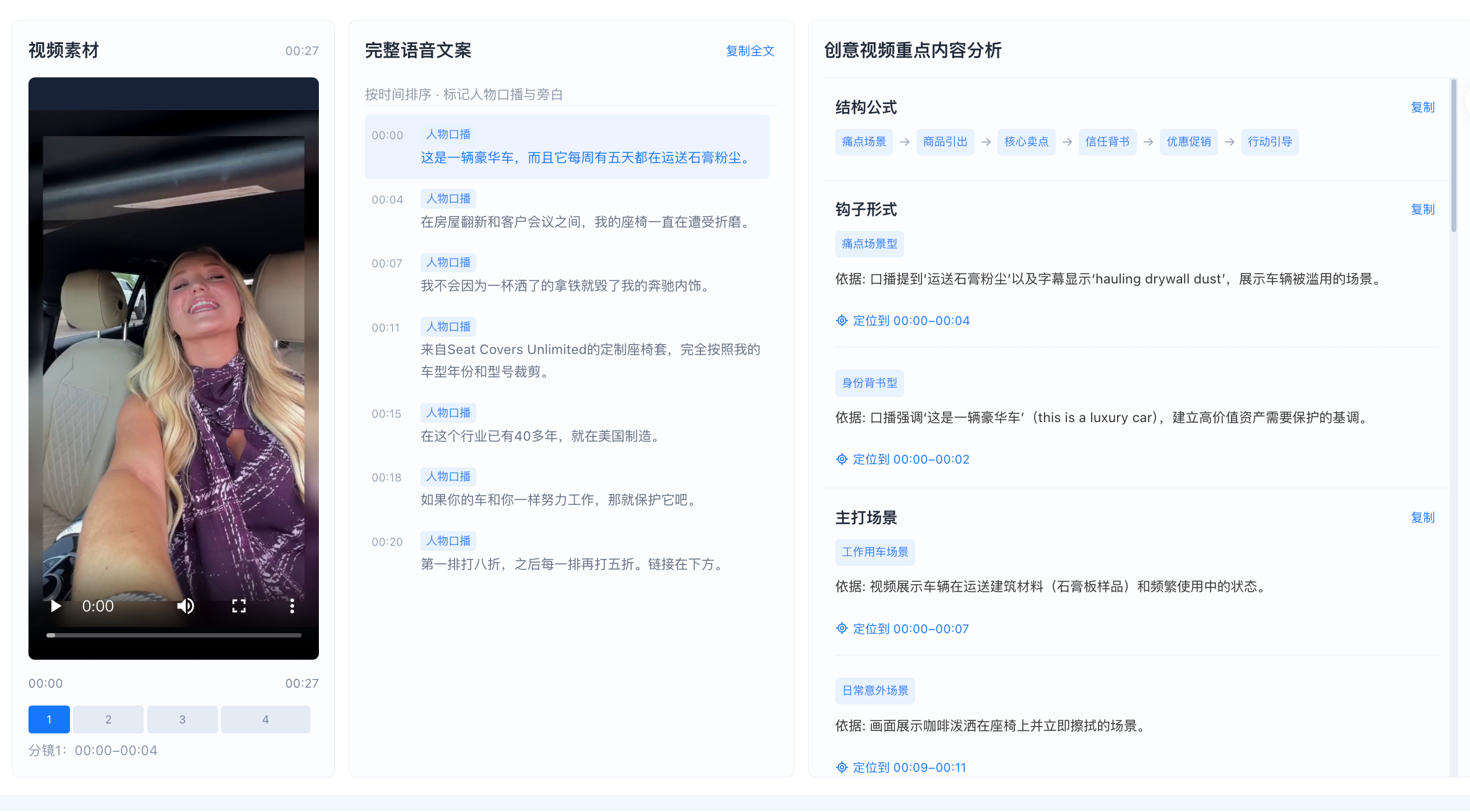Image resolution: width=1470 pixels, height=812 pixels.
Task: Click locate icon beside 00:00–00:02
Action: pos(842,459)
